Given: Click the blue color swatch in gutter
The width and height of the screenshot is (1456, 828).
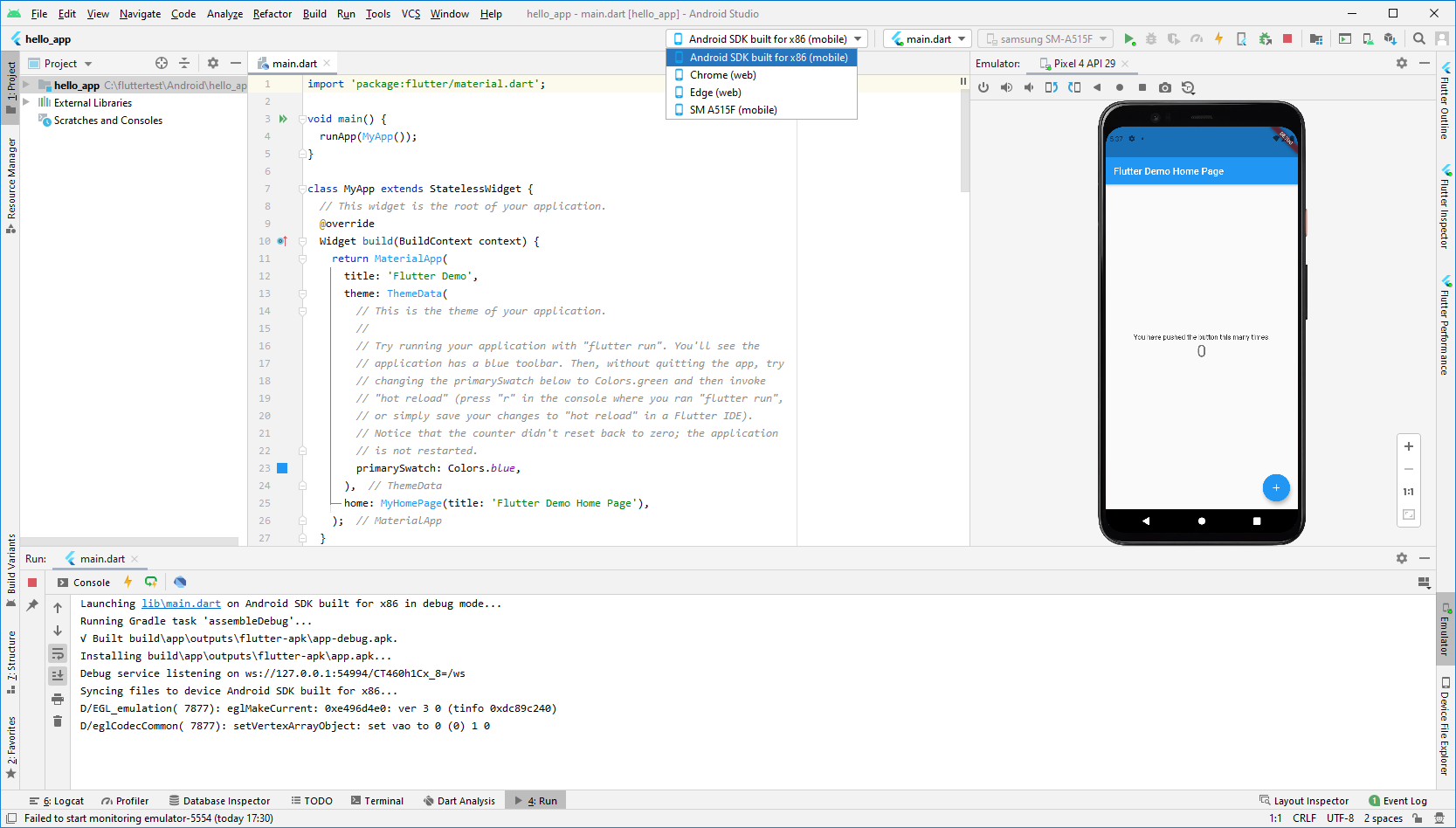Looking at the screenshot, I should (282, 468).
